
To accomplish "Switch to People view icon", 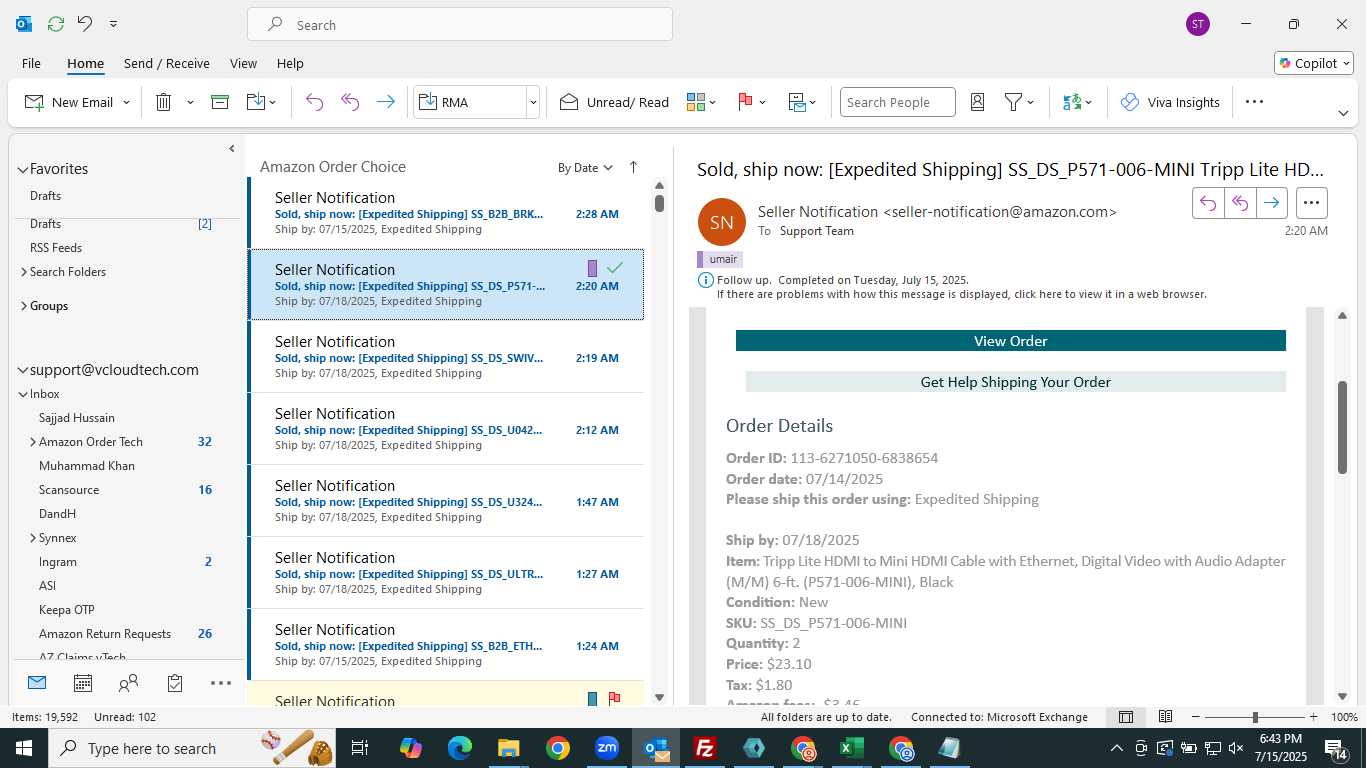I will point(129,683).
